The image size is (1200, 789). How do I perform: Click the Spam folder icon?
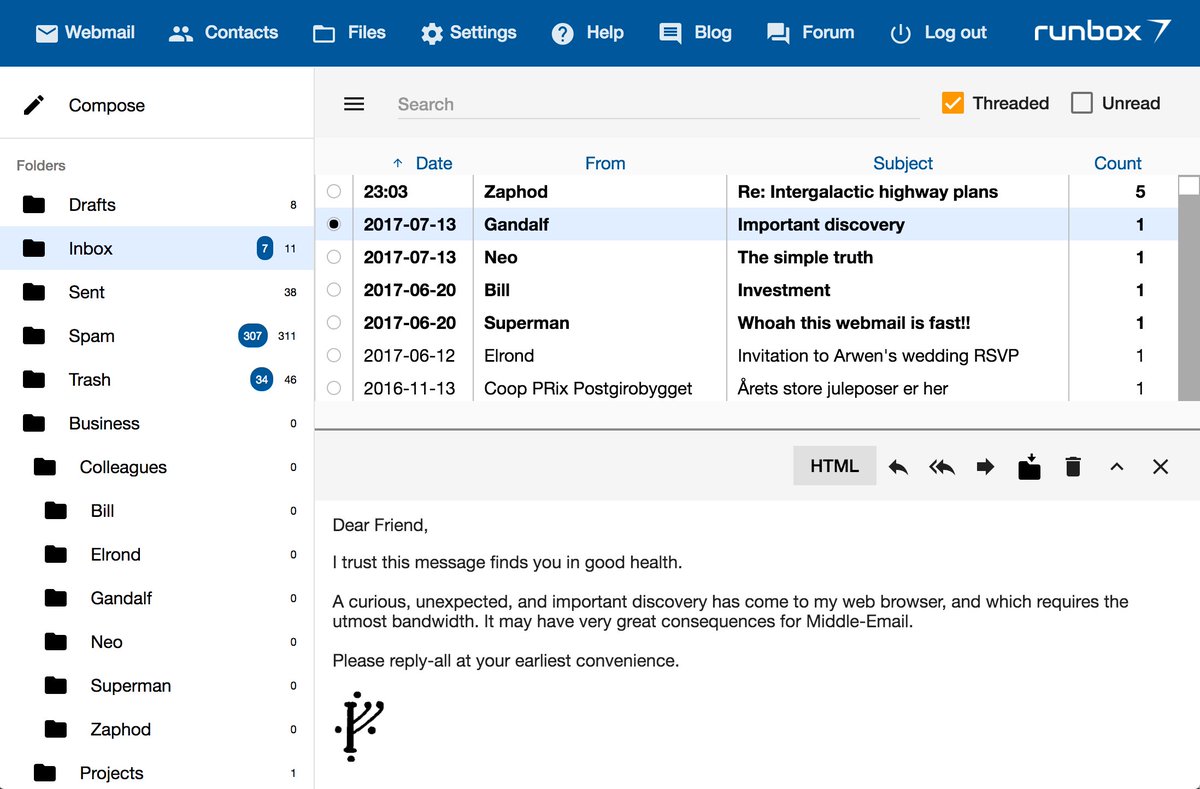[34, 336]
